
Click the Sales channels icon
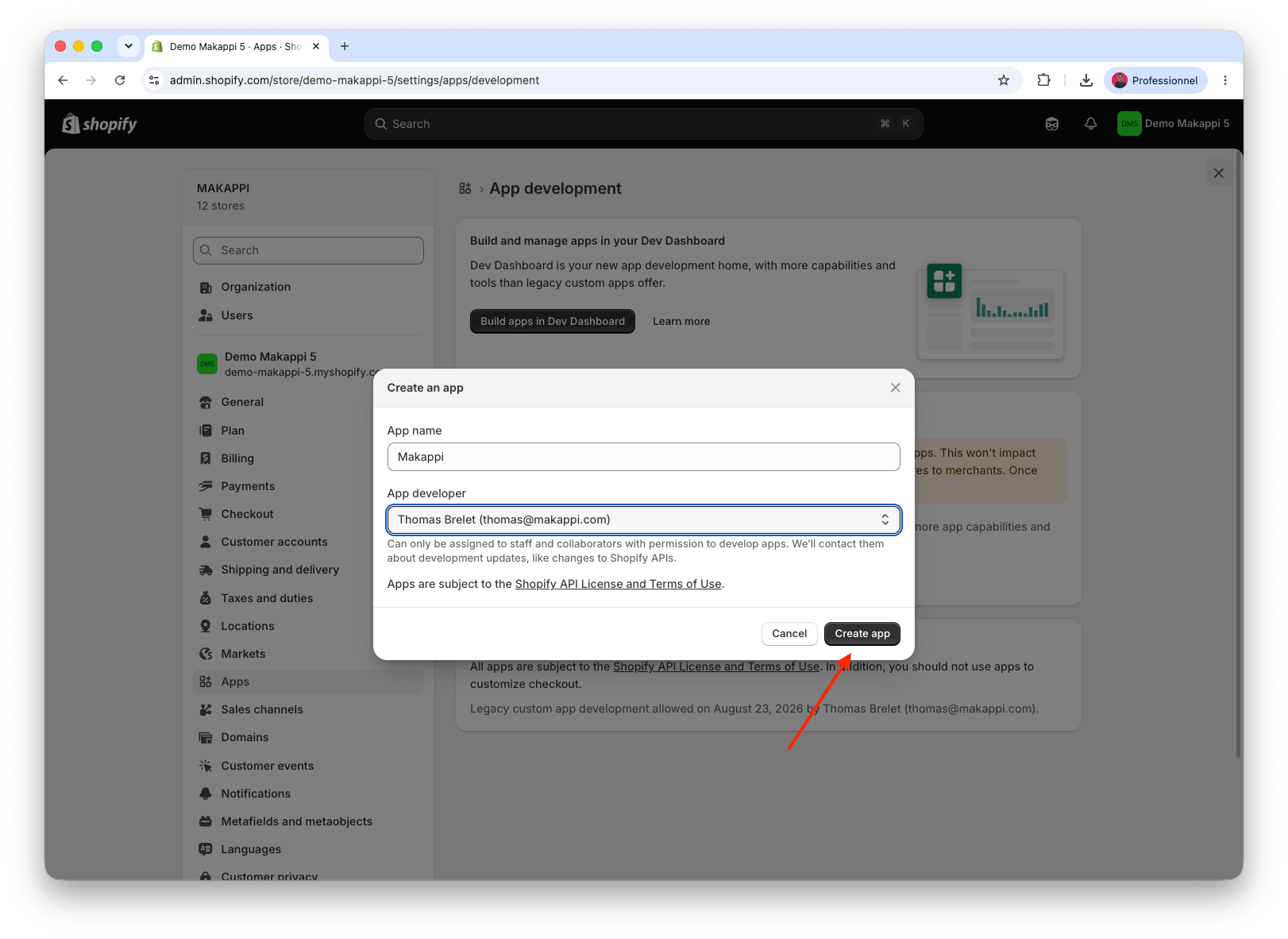pos(206,709)
